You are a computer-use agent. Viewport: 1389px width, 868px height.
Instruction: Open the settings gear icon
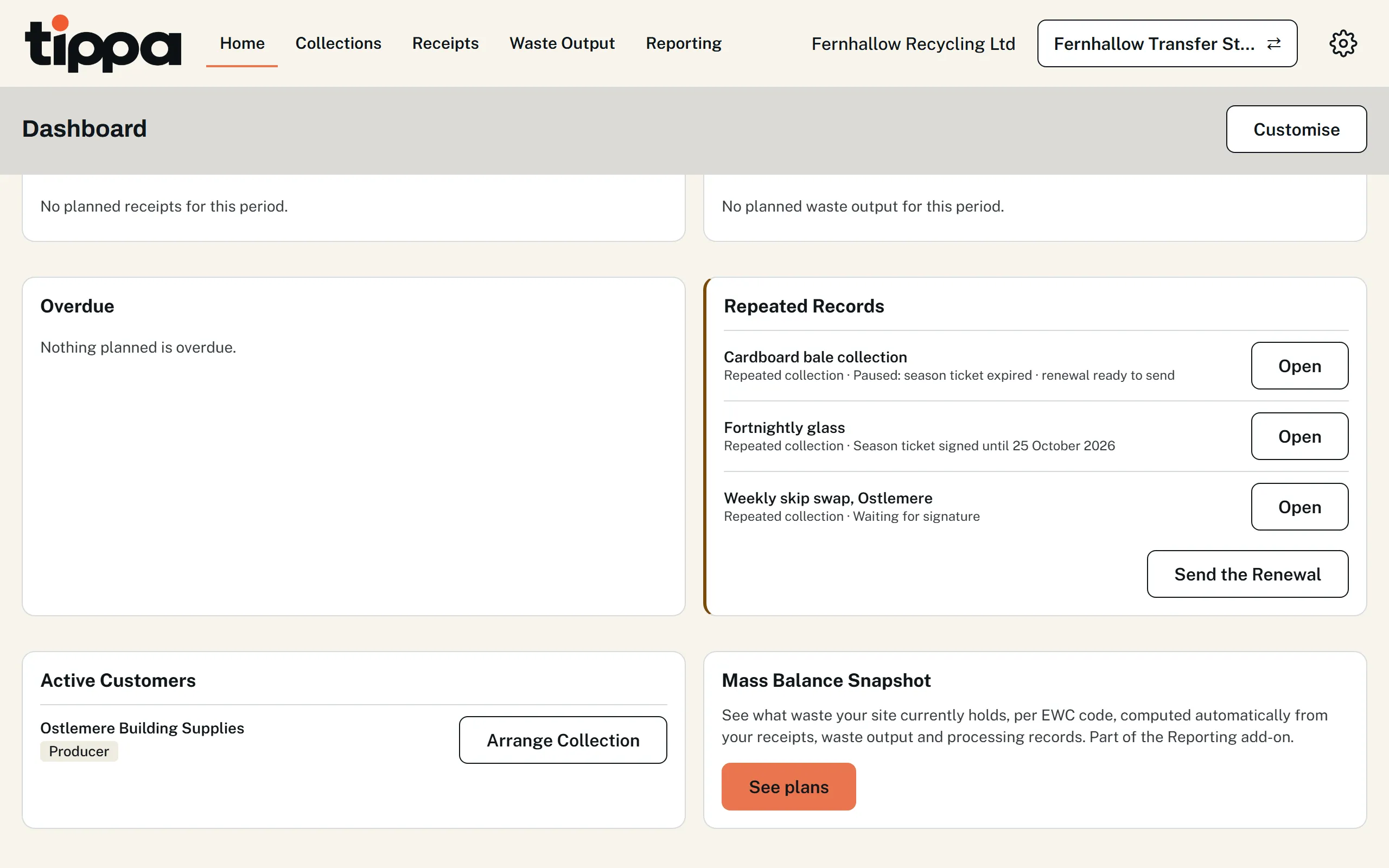pyautogui.click(x=1343, y=43)
